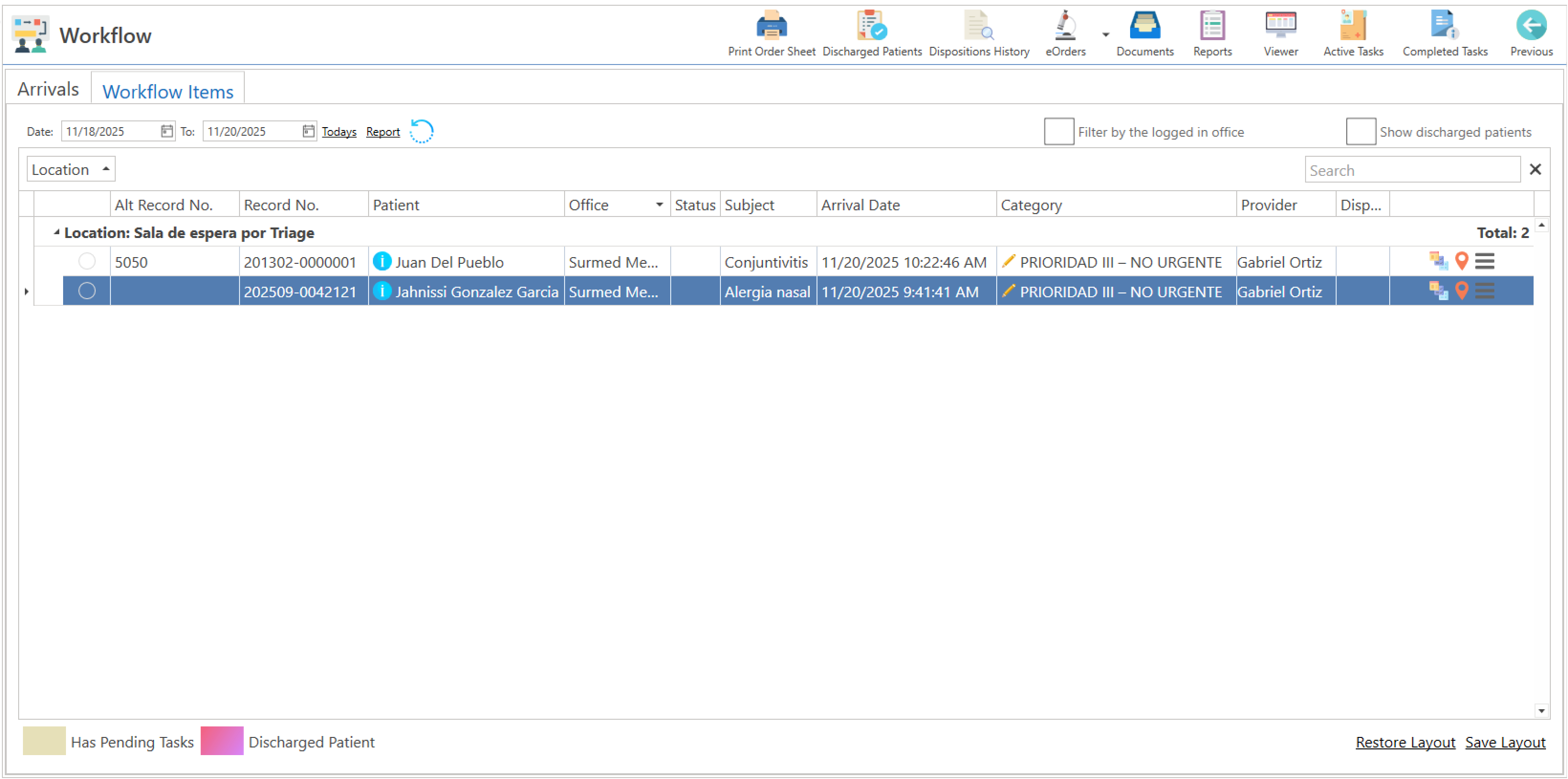
Task: Open the Office column filter dropdown
Action: tap(659, 205)
